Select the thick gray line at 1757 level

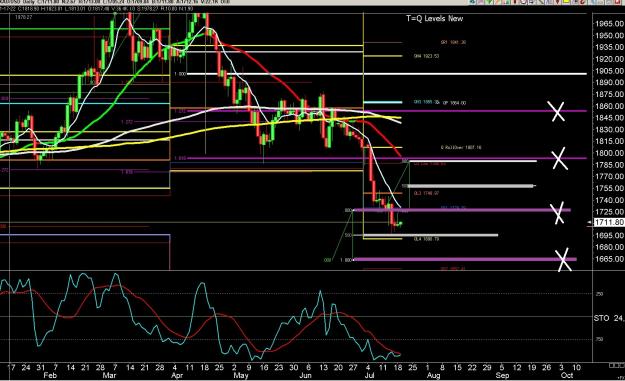coord(471,186)
